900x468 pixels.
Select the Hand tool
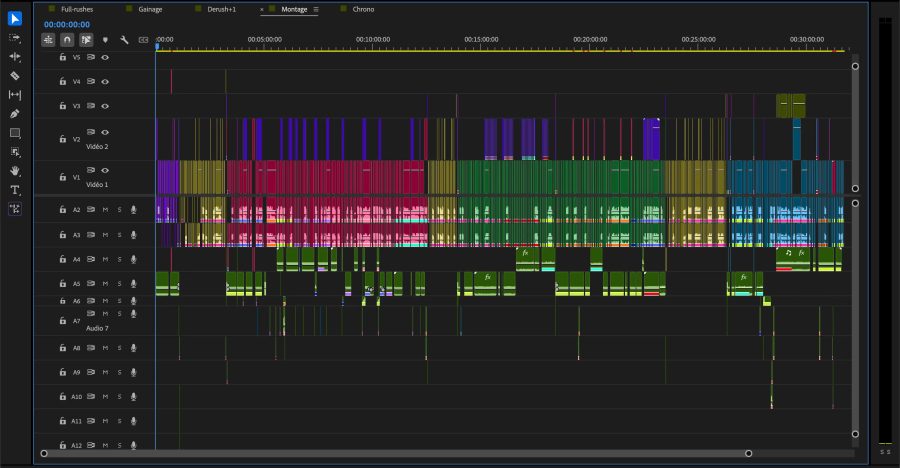[15, 171]
